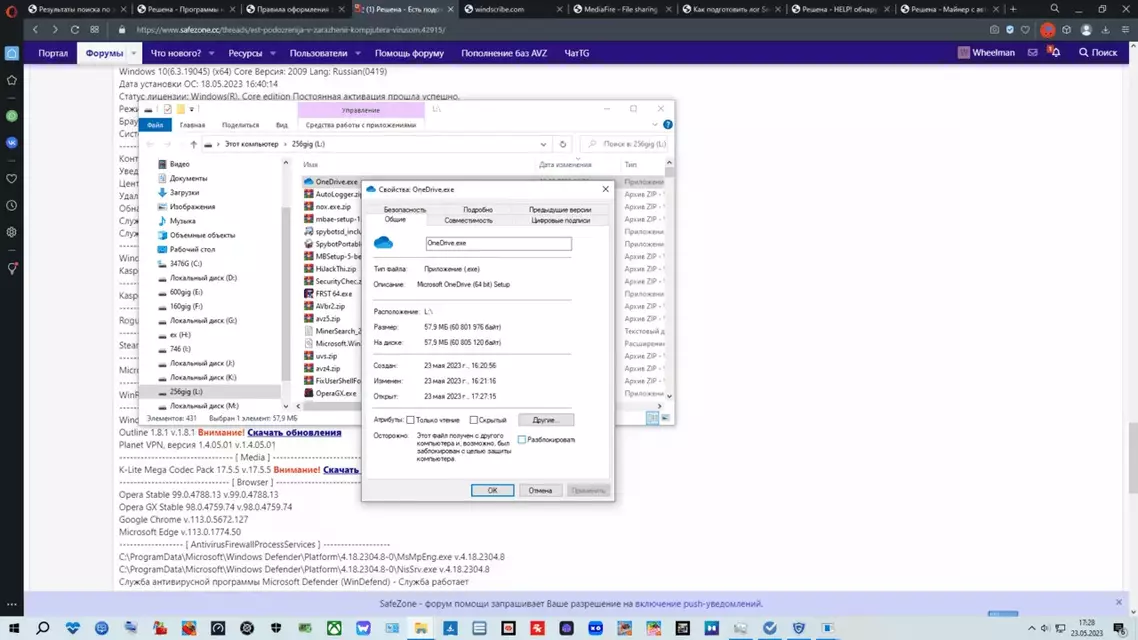This screenshot has height=640, width=1138.
Task: Switch to the 'Предыдущие версии' tab
Action: [x=560, y=209]
